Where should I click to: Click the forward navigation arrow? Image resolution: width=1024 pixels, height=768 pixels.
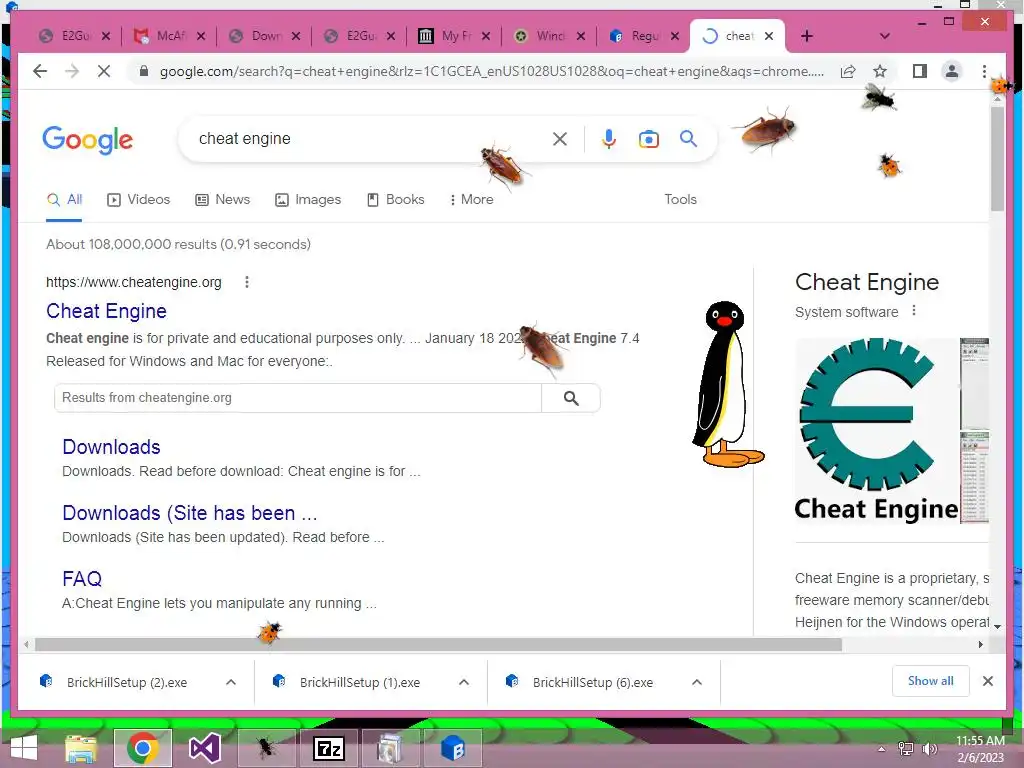(72, 71)
